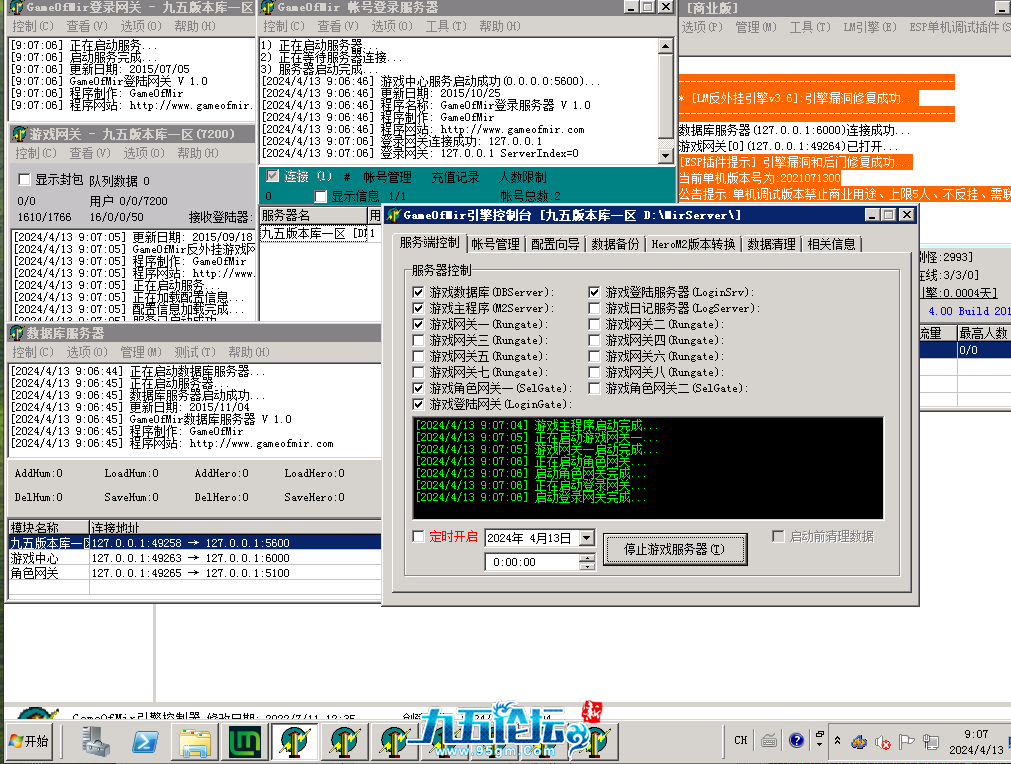1011x764 pixels.
Task: Click the highlighted active GameOfMir taskbar button
Action: [x=294, y=741]
